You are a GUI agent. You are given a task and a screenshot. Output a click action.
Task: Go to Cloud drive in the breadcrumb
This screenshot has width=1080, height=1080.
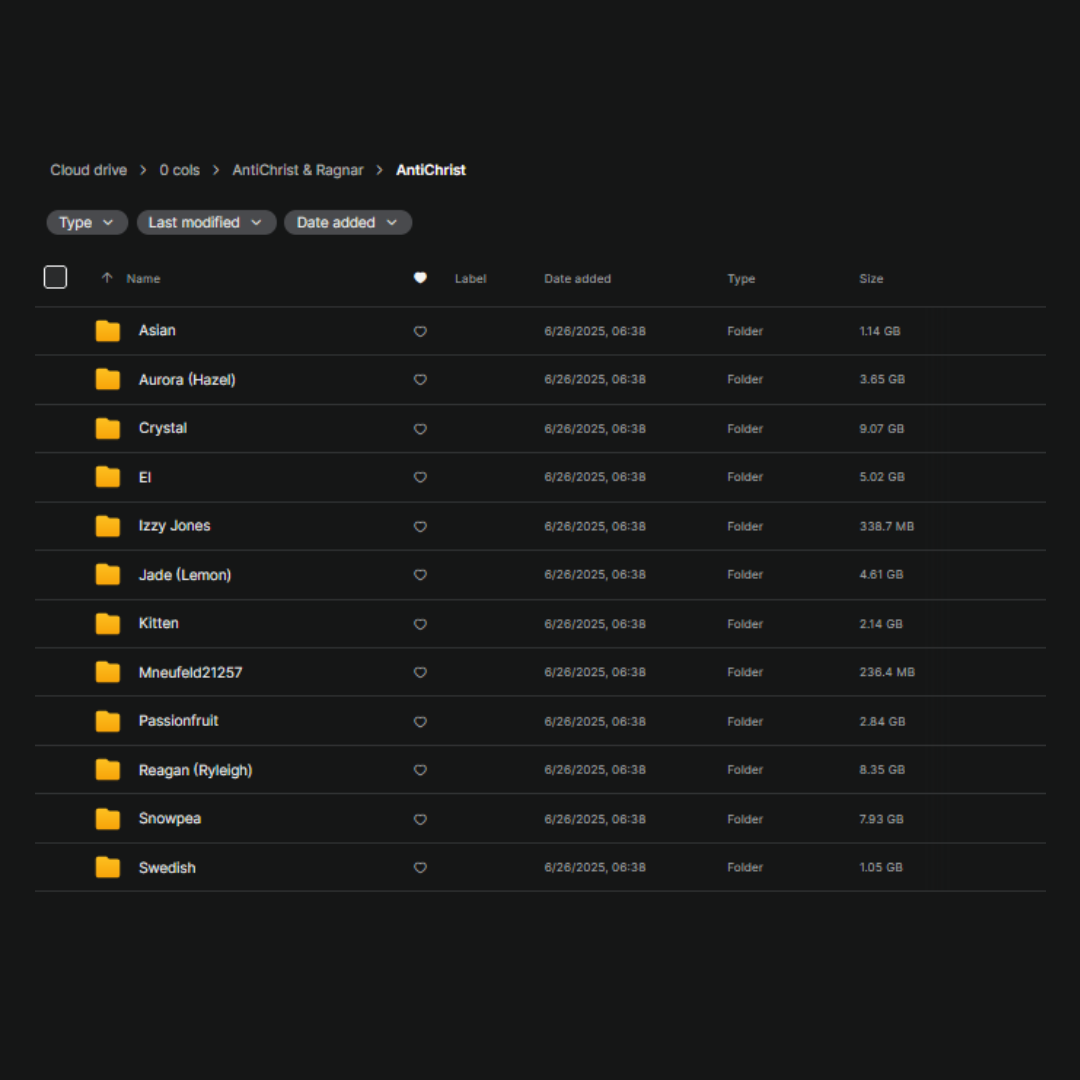click(x=89, y=170)
